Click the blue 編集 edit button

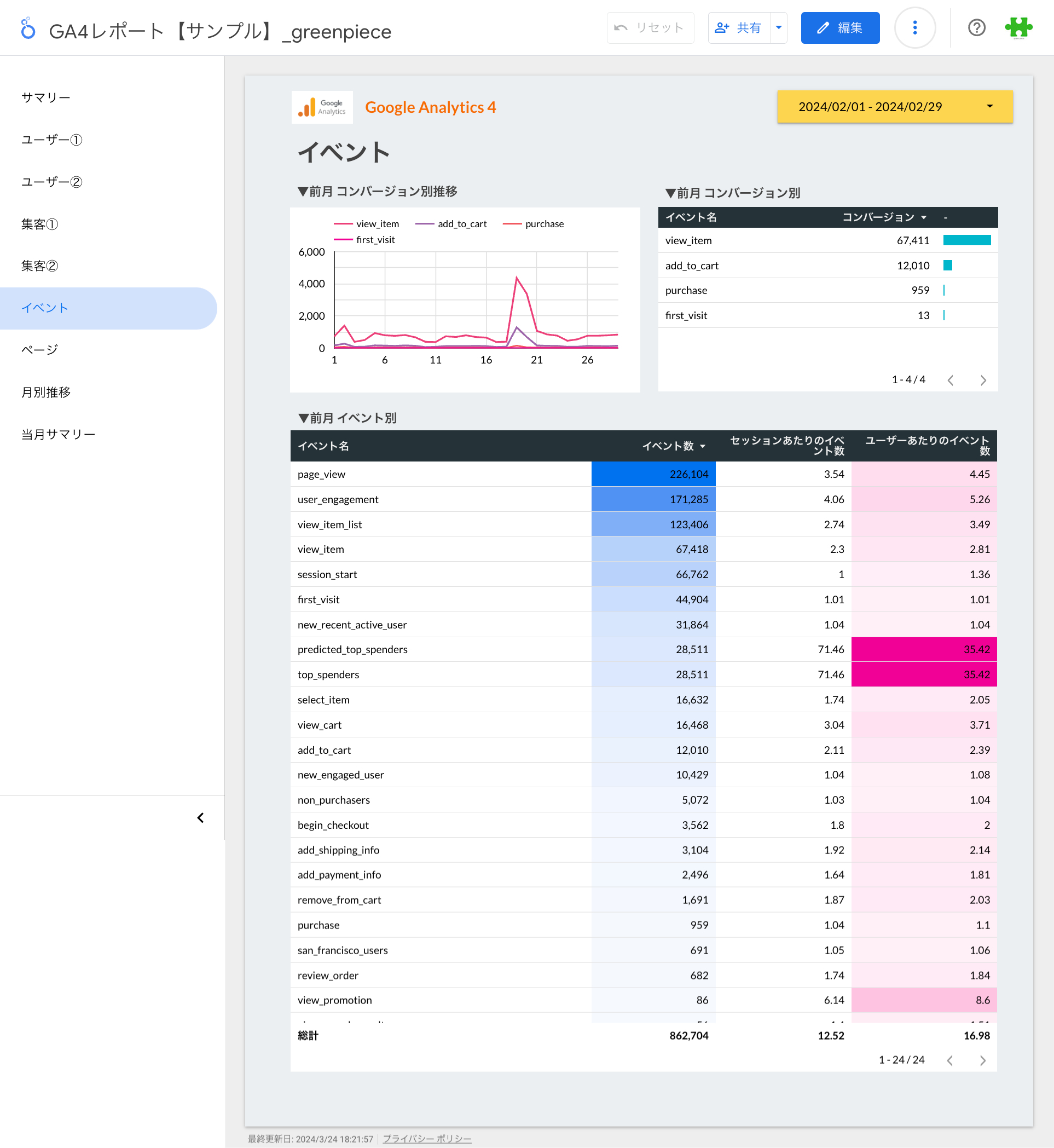click(x=839, y=28)
